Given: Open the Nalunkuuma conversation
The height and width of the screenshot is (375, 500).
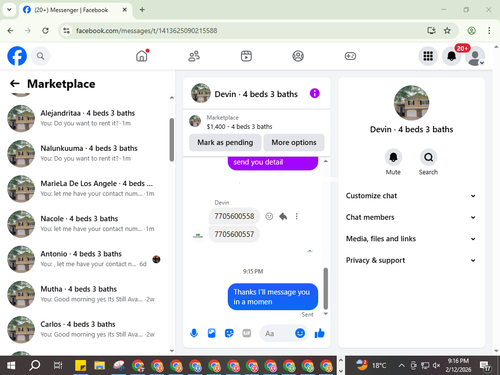Looking at the screenshot, I should [x=85, y=153].
